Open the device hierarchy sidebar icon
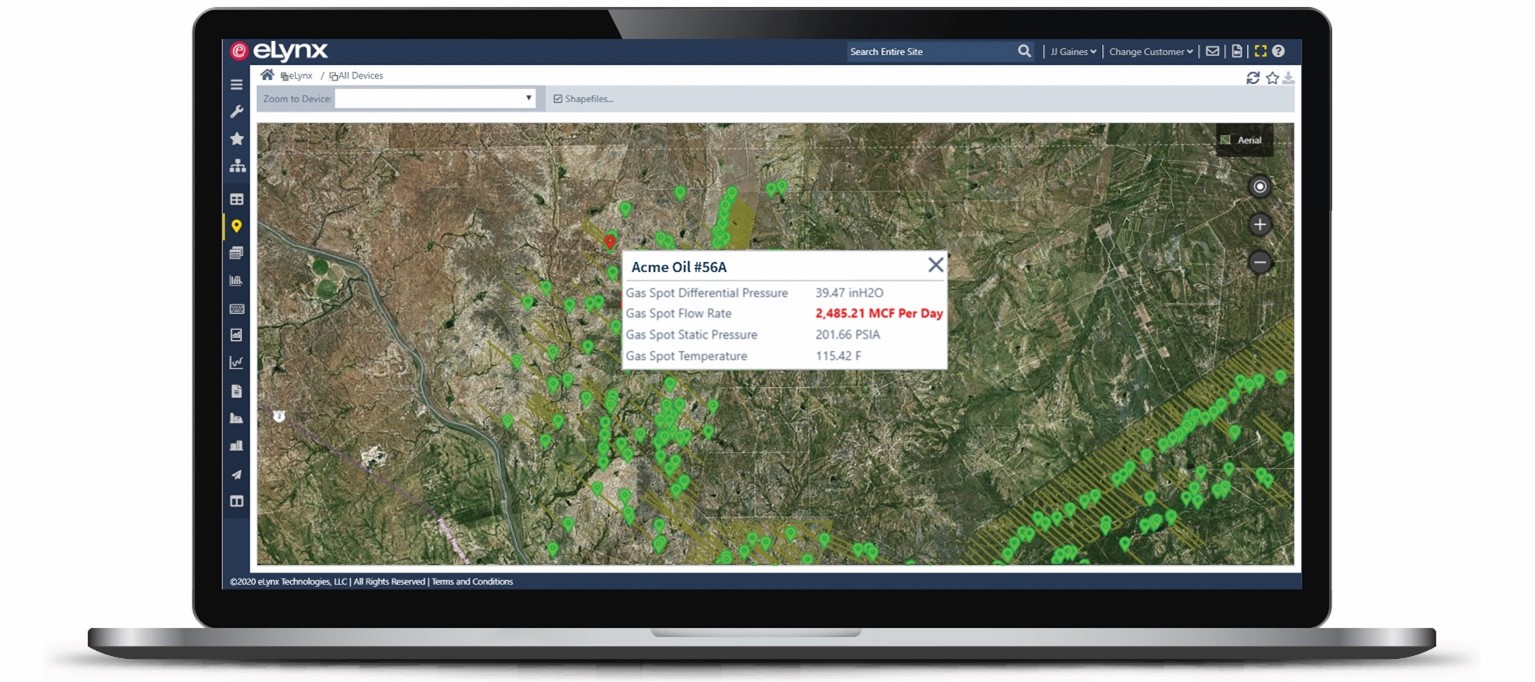 237,165
